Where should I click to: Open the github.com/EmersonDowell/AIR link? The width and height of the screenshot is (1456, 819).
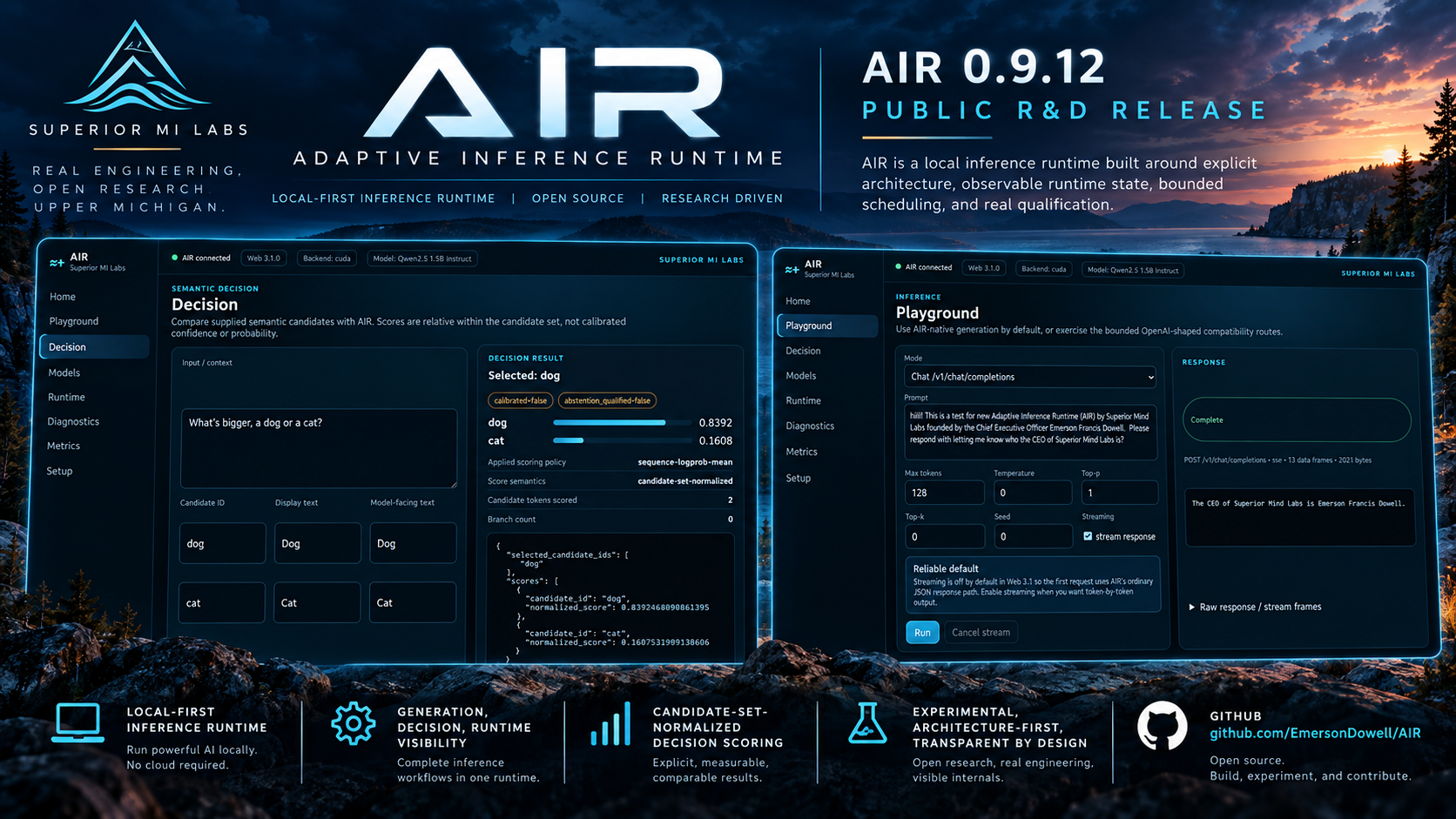(1315, 733)
